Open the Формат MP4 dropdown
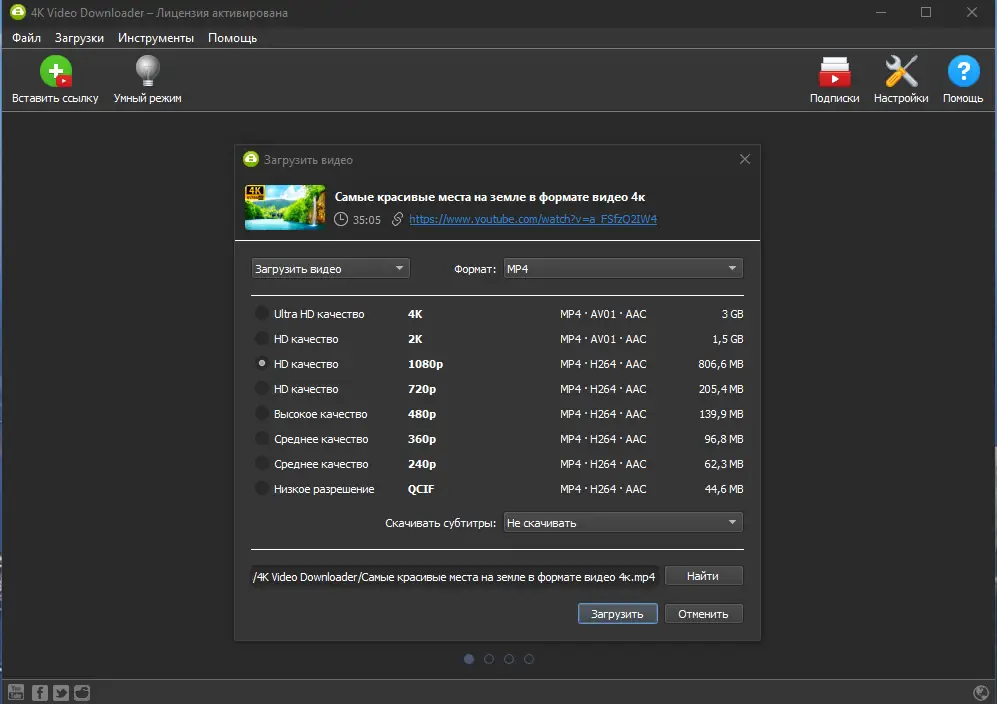Viewport: 997px width, 704px height. [x=623, y=268]
